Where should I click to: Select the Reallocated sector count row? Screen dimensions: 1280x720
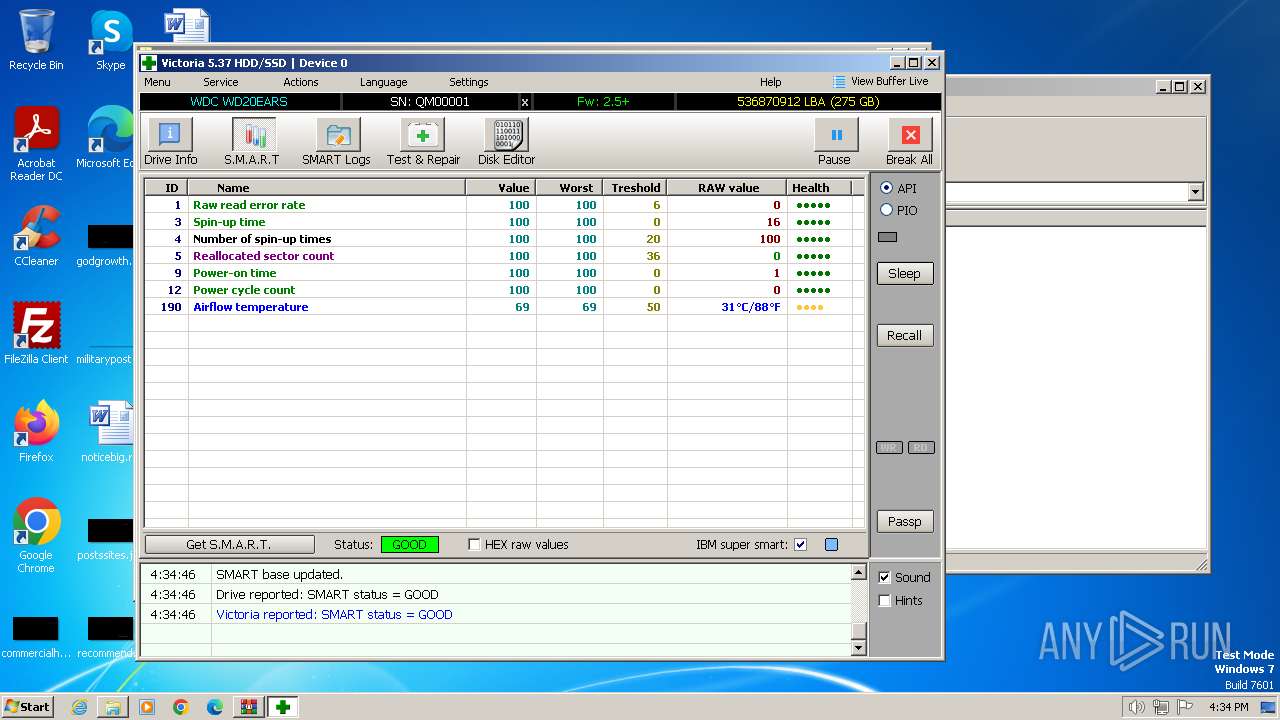pos(505,256)
